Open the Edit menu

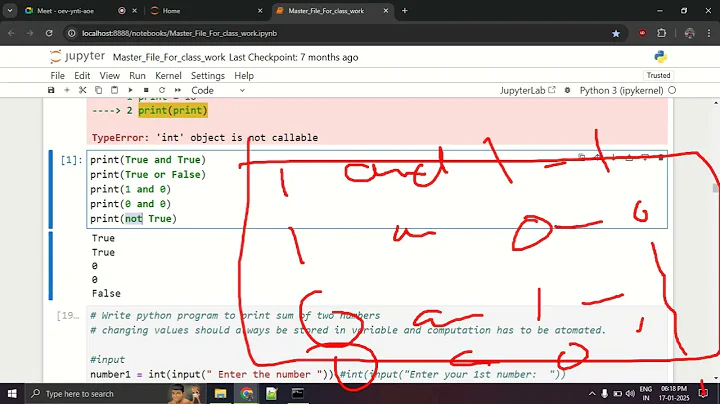(82, 76)
